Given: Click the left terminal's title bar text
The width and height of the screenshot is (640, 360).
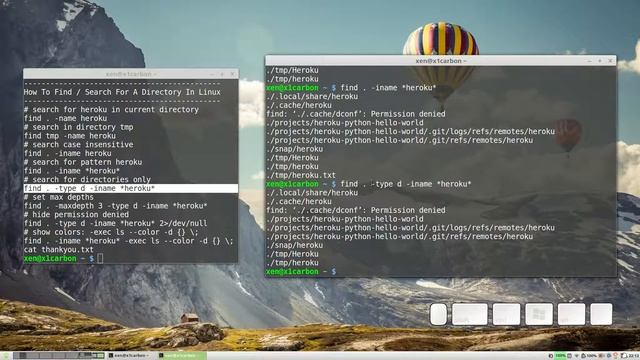Looking at the screenshot, I should 131,74.
